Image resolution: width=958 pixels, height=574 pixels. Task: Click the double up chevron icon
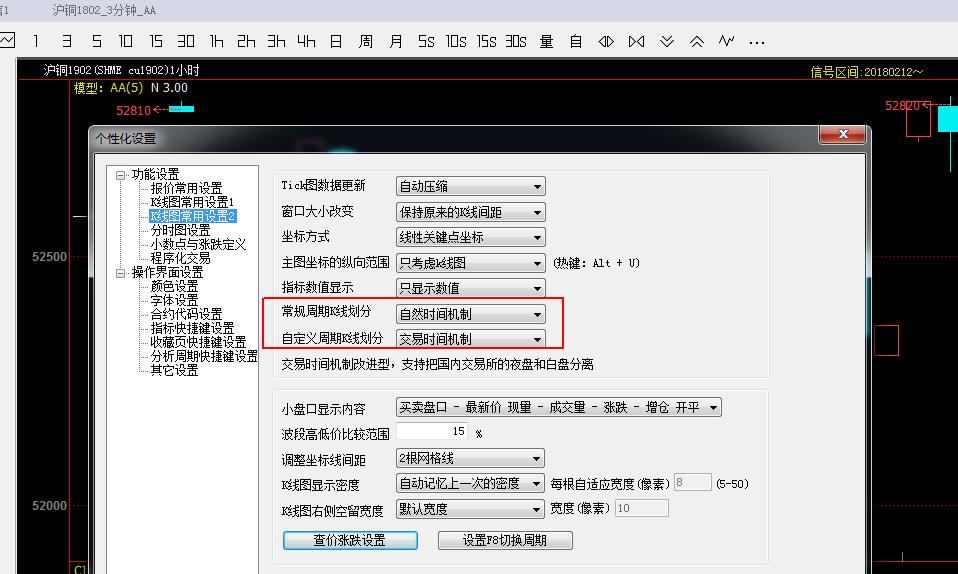(697, 41)
